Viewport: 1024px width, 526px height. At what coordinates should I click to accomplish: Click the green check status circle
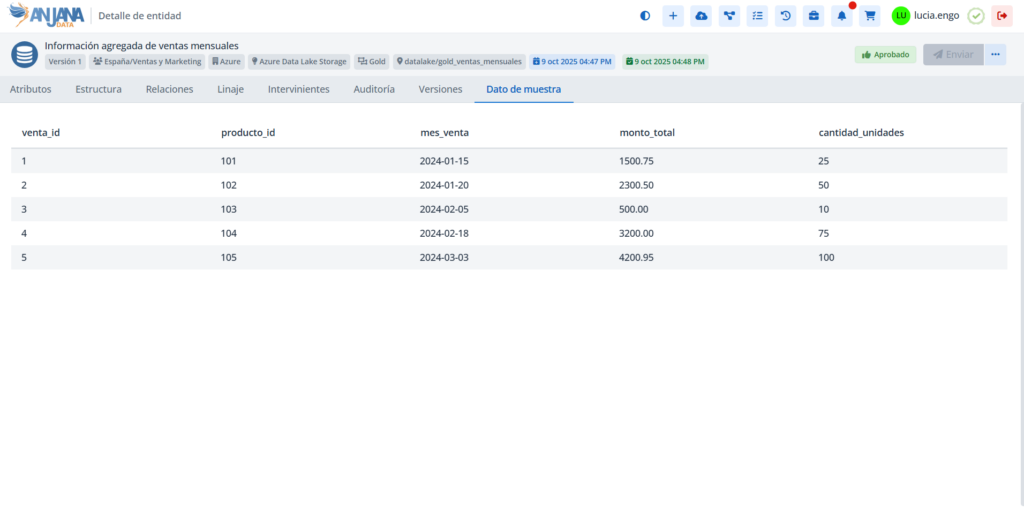point(976,16)
